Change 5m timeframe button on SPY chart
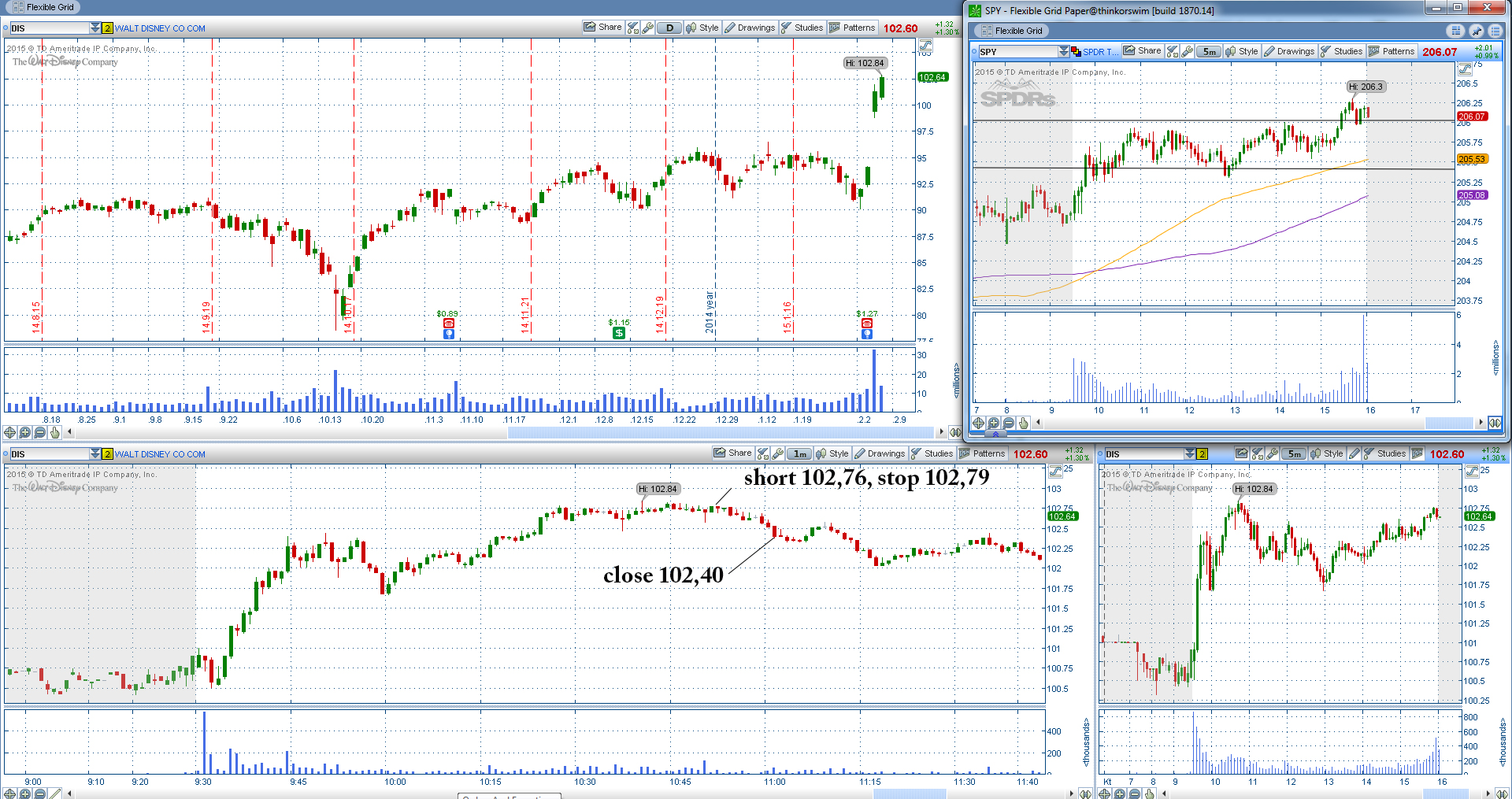Image resolution: width=1512 pixels, height=799 pixels. pos(1209,51)
